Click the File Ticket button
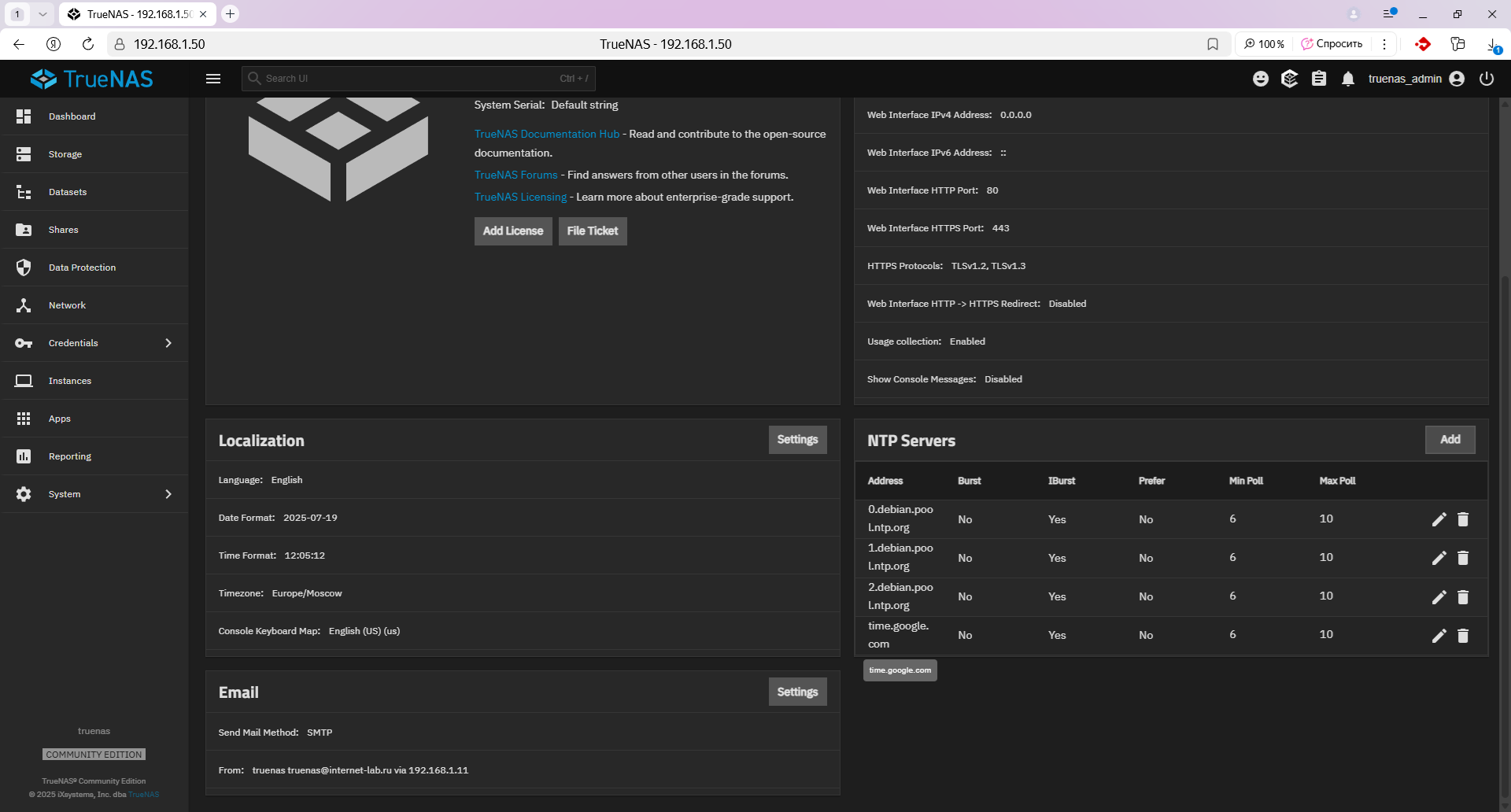 [593, 231]
